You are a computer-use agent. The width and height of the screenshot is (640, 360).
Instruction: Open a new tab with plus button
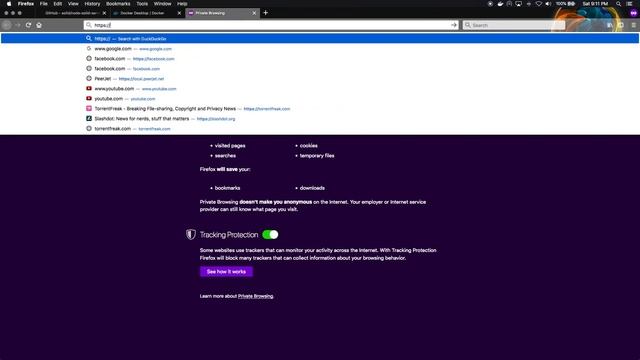265,13
